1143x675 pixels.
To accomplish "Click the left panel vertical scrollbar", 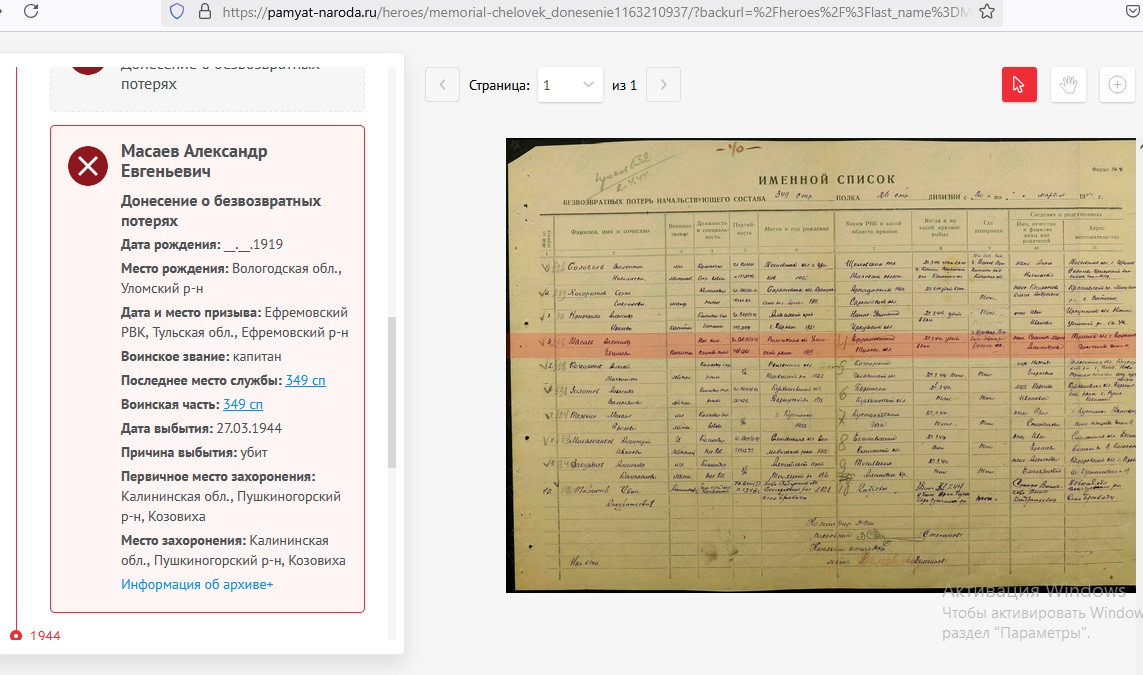I will [391, 392].
